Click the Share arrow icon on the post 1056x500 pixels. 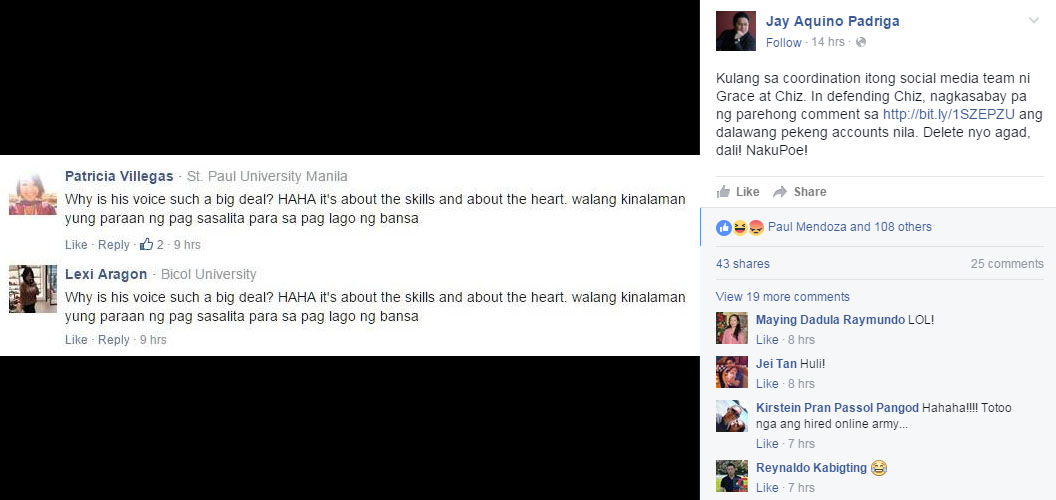click(x=780, y=192)
